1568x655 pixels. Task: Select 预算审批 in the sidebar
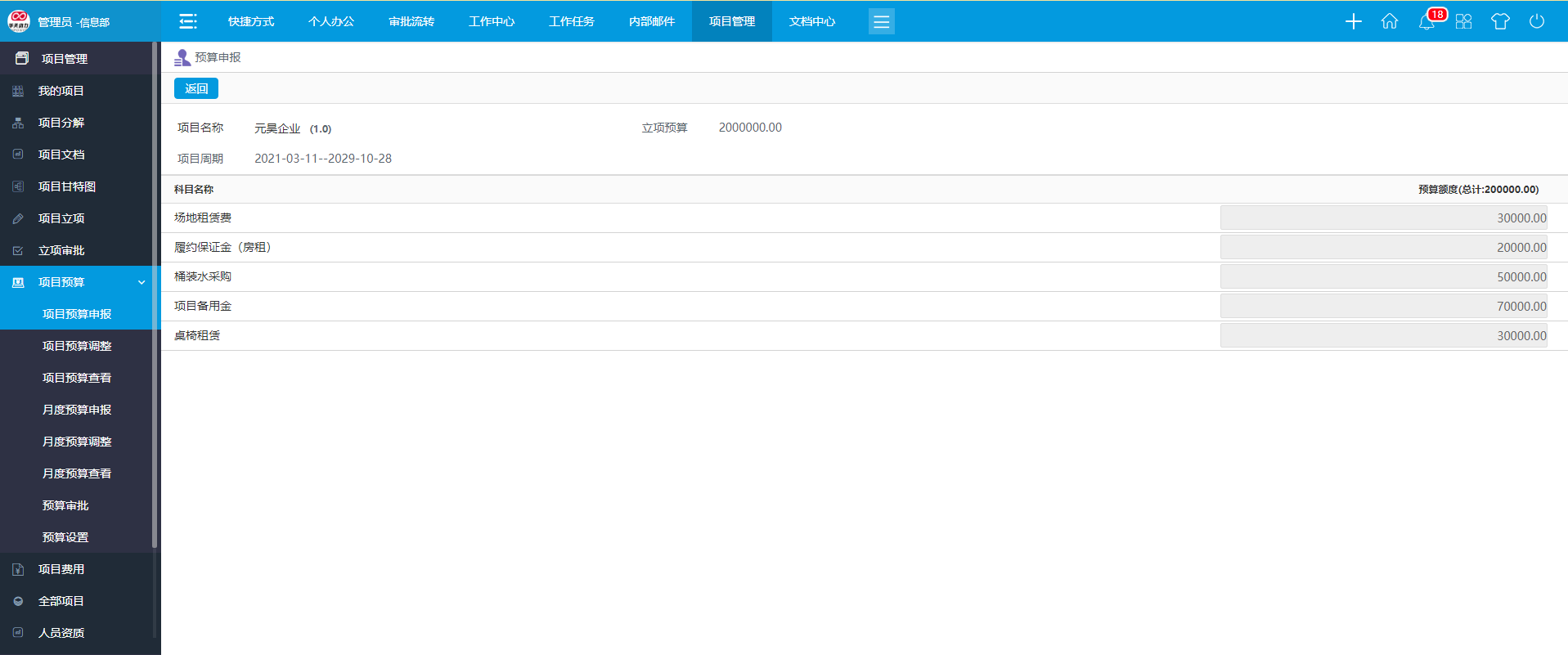click(x=65, y=505)
